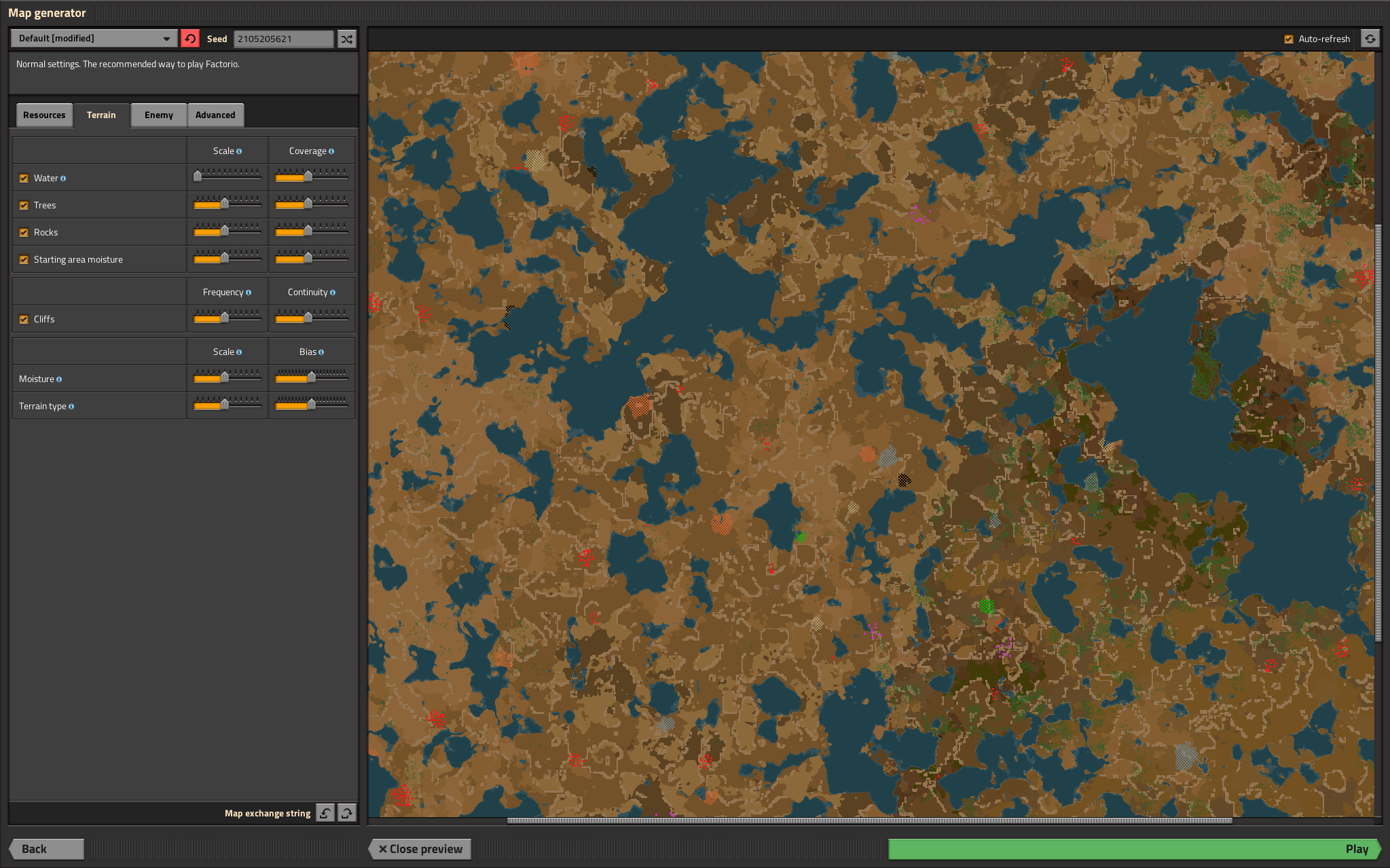
Task: Adjust the Rocks scale slider
Action: point(227,231)
